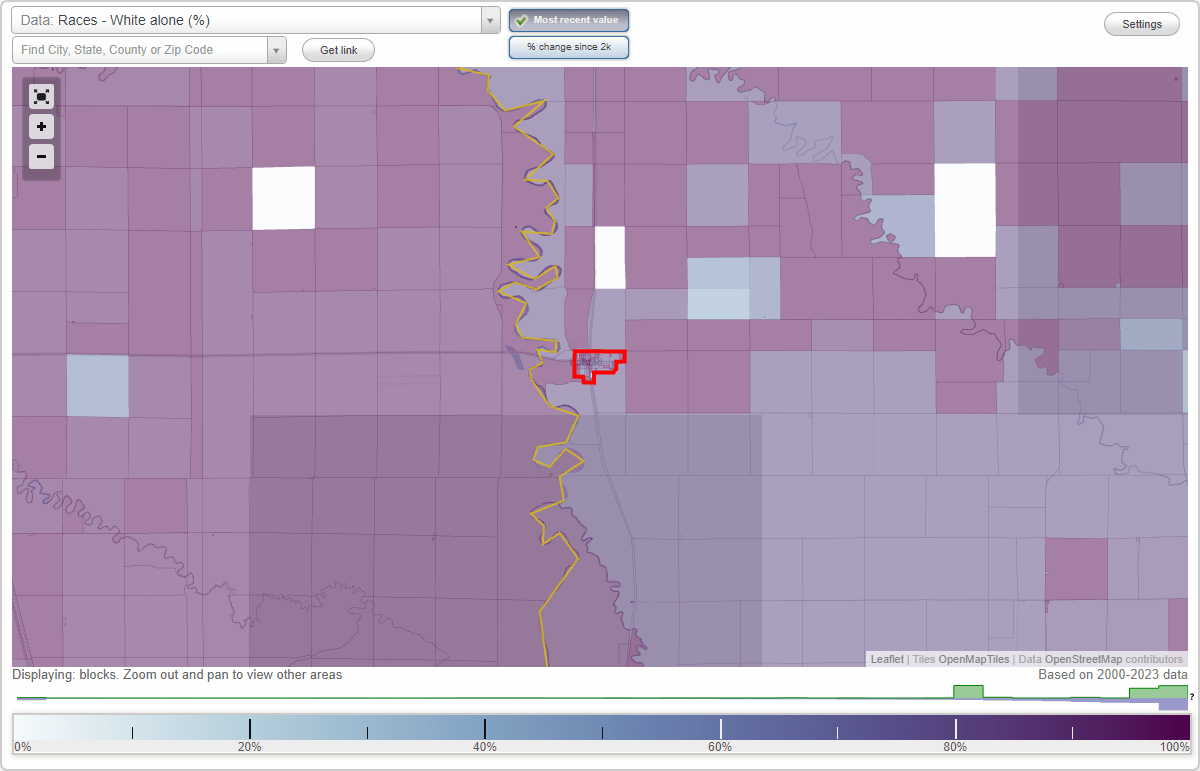This screenshot has width=1200, height=771.
Task: Enable the Most recent value view
Action: click(568, 19)
